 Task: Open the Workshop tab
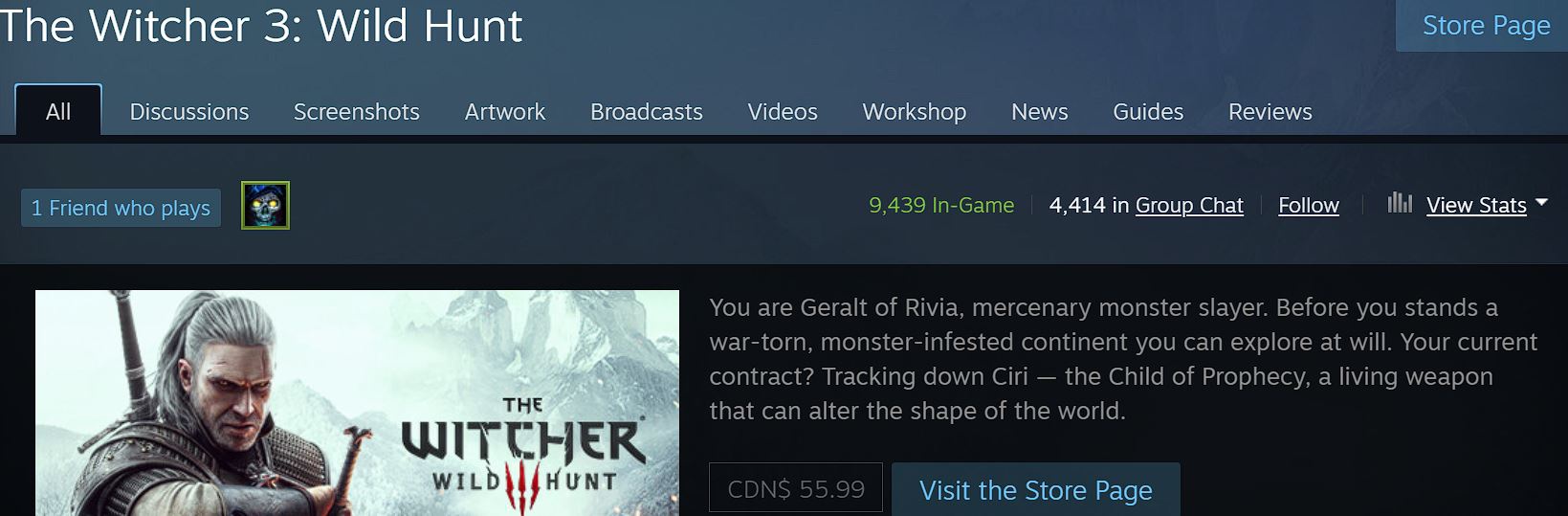(915, 112)
